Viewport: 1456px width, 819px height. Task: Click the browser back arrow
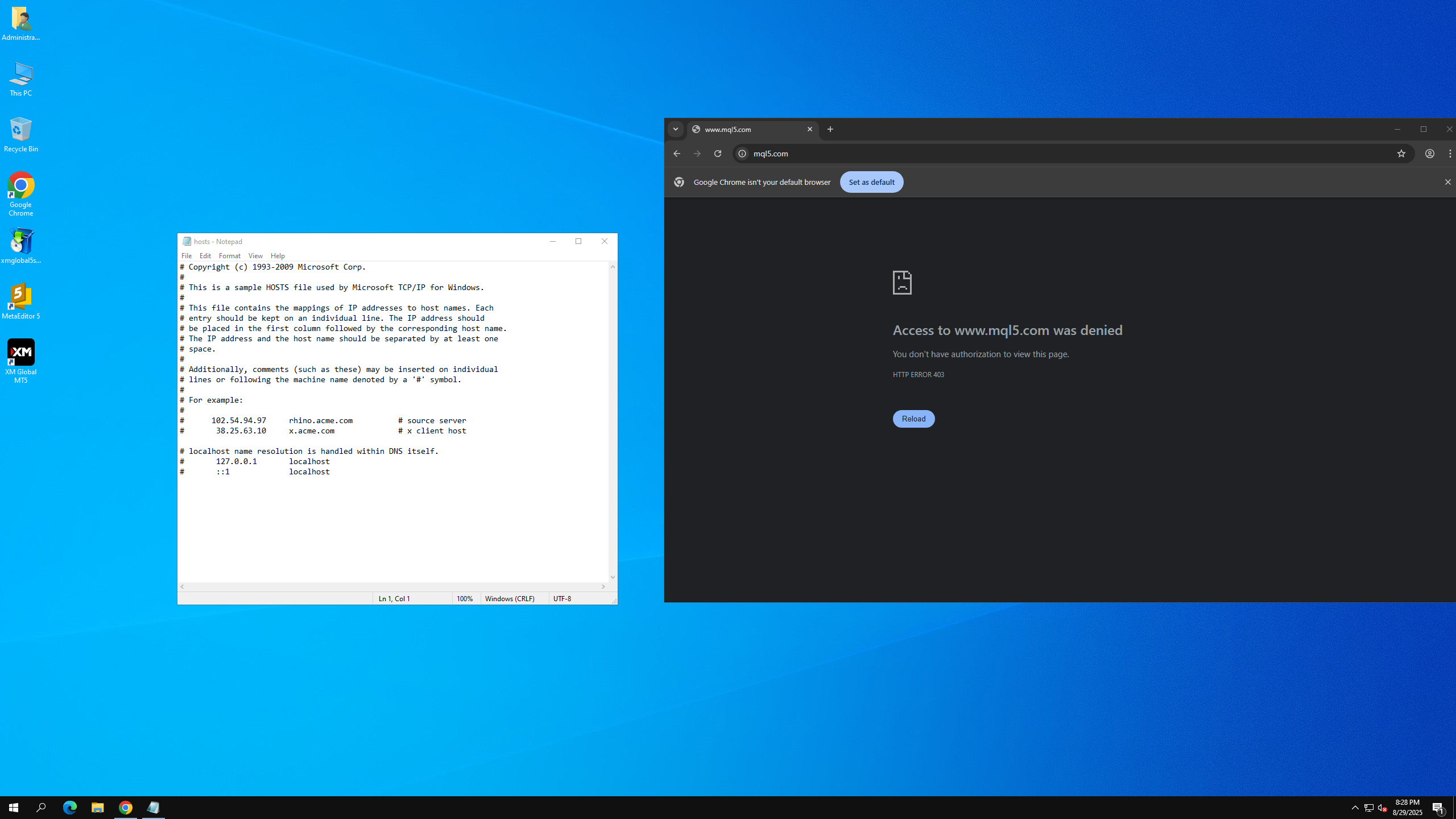[676, 154]
